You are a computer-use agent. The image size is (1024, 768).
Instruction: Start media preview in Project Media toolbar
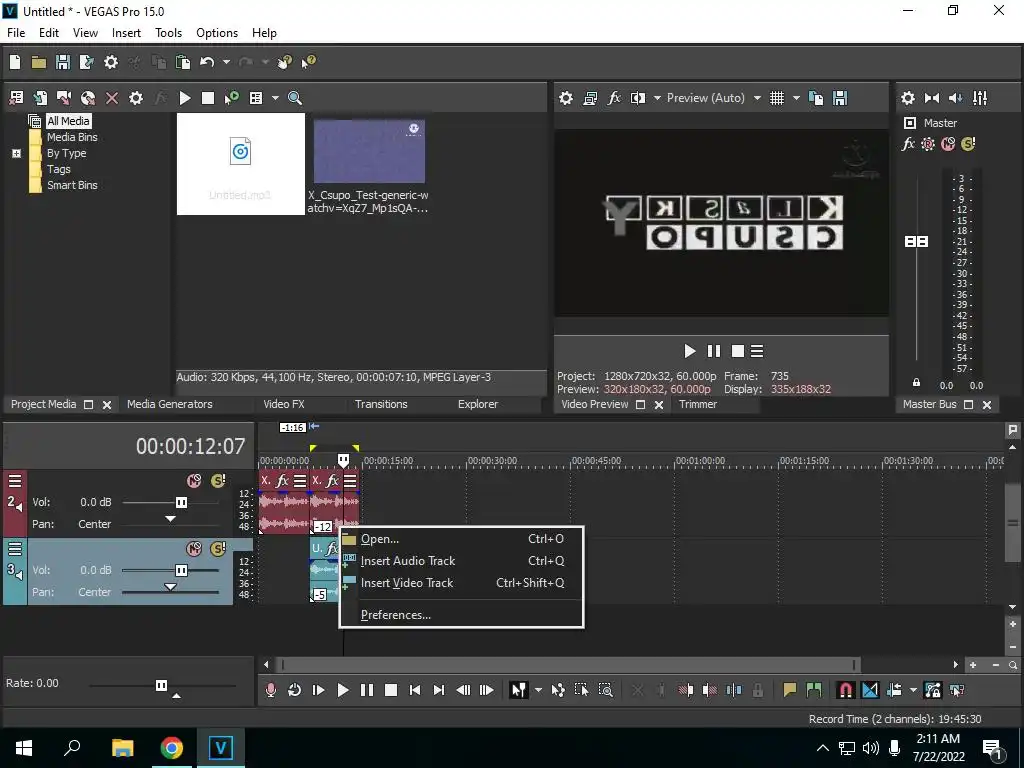tap(185, 98)
